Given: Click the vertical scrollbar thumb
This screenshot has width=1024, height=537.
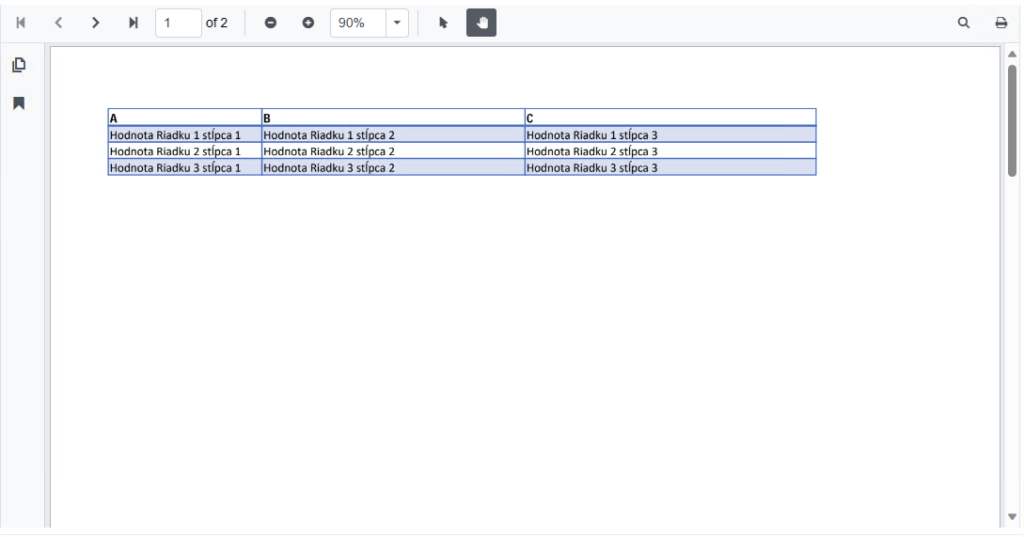Looking at the screenshot, I should pyautogui.click(x=1012, y=120).
